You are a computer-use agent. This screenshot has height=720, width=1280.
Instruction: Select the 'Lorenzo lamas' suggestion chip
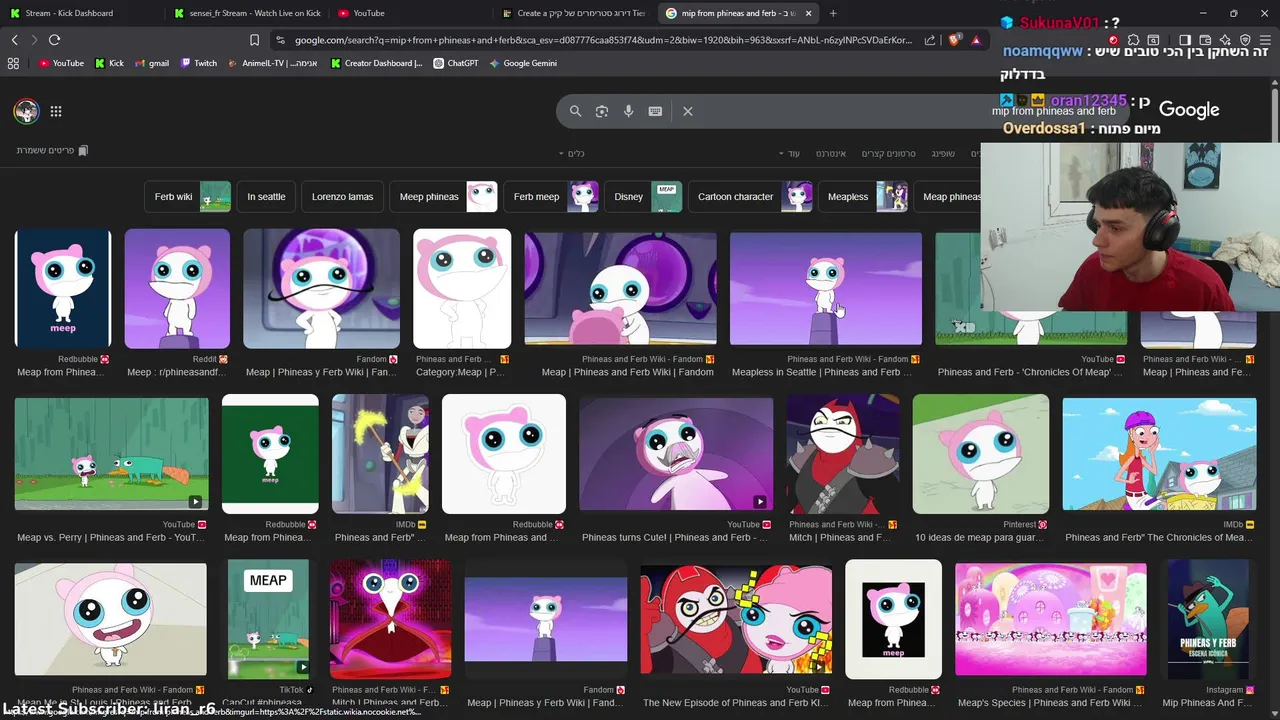(342, 197)
